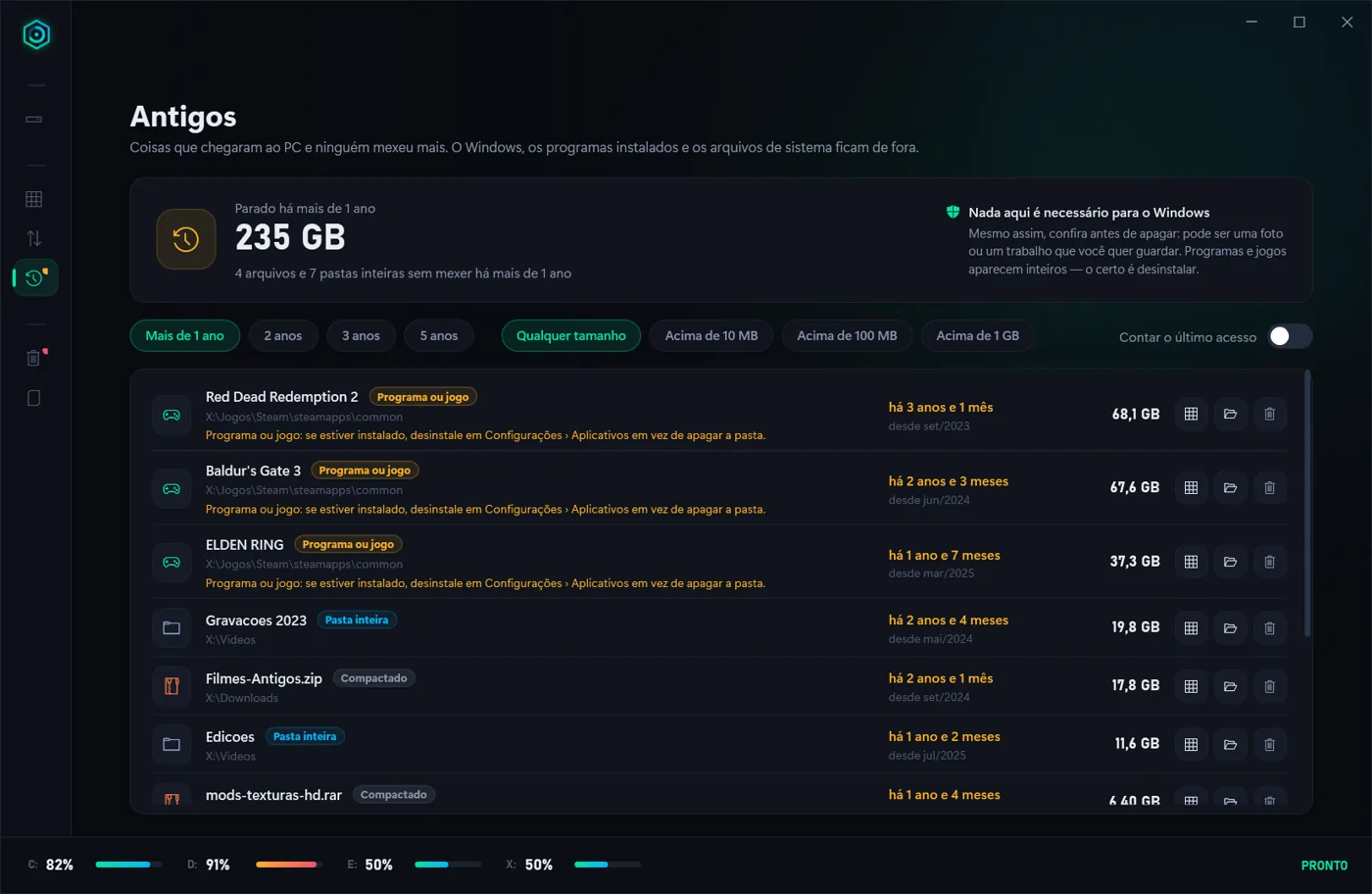Screen dimensions: 1372x894
Task: Click the '235 GB' total value
Action: pos(290,237)
